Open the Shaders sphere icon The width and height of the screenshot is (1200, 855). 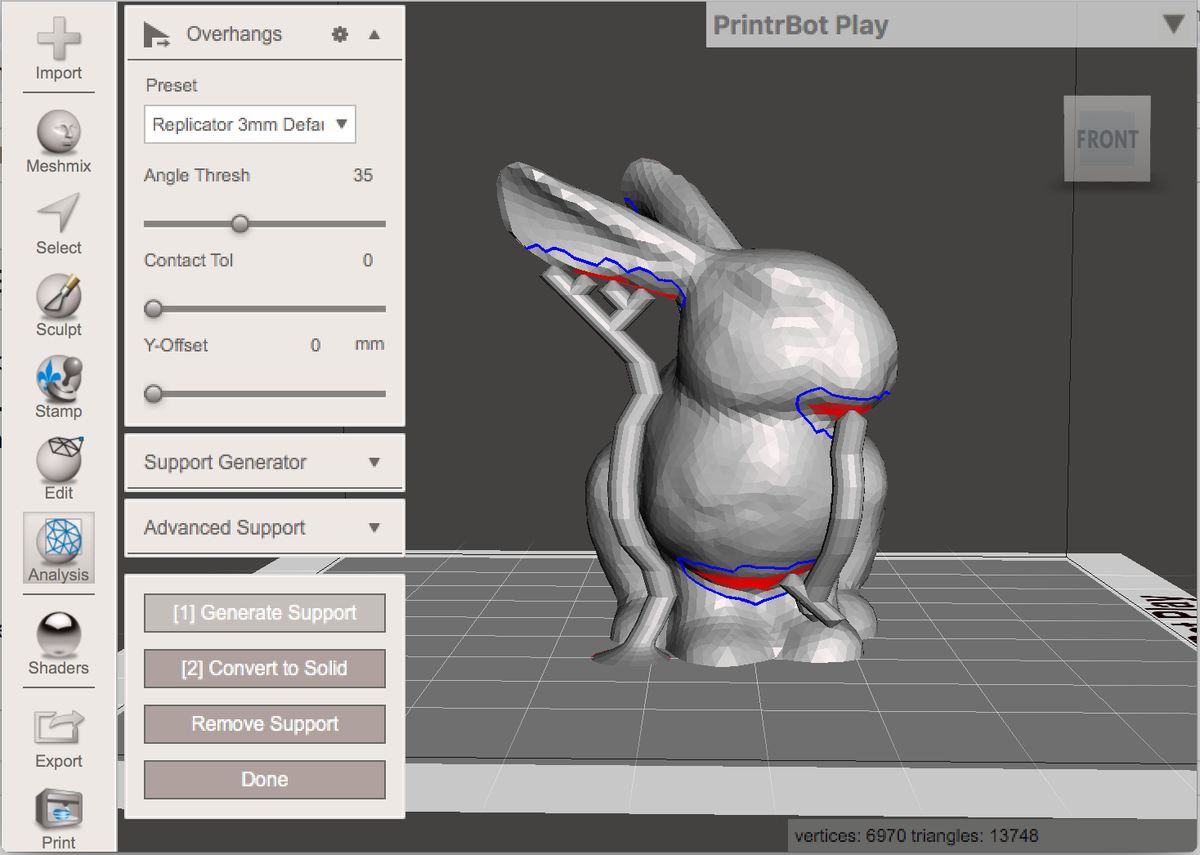tap(58, 634)
